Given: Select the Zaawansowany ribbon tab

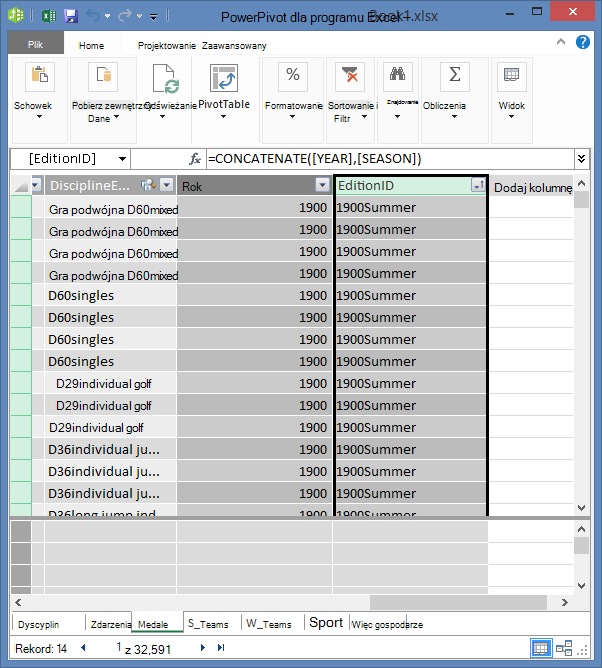Looking at the screenshot, I should coord(234,46).
